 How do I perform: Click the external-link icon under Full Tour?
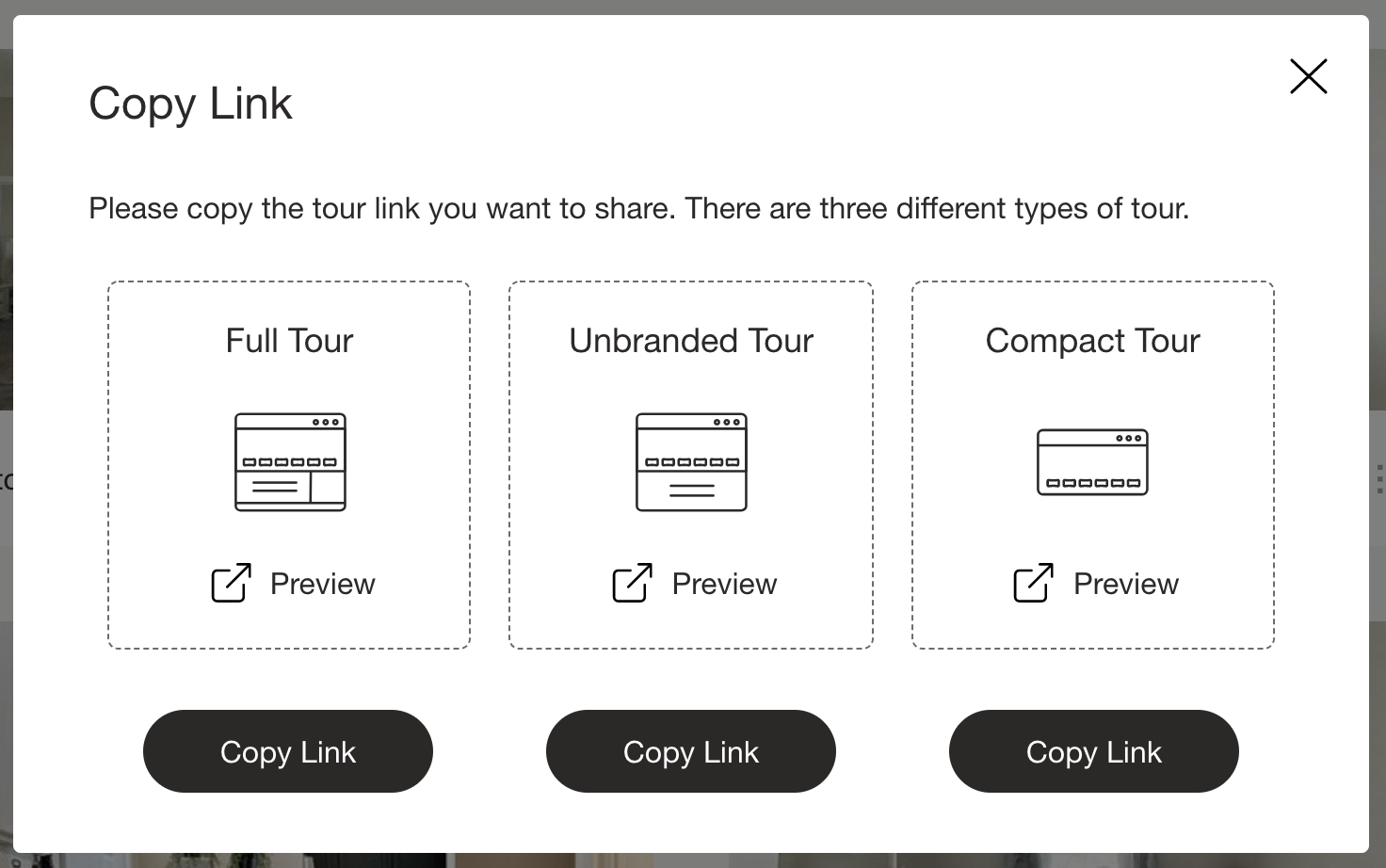(231, 583)
